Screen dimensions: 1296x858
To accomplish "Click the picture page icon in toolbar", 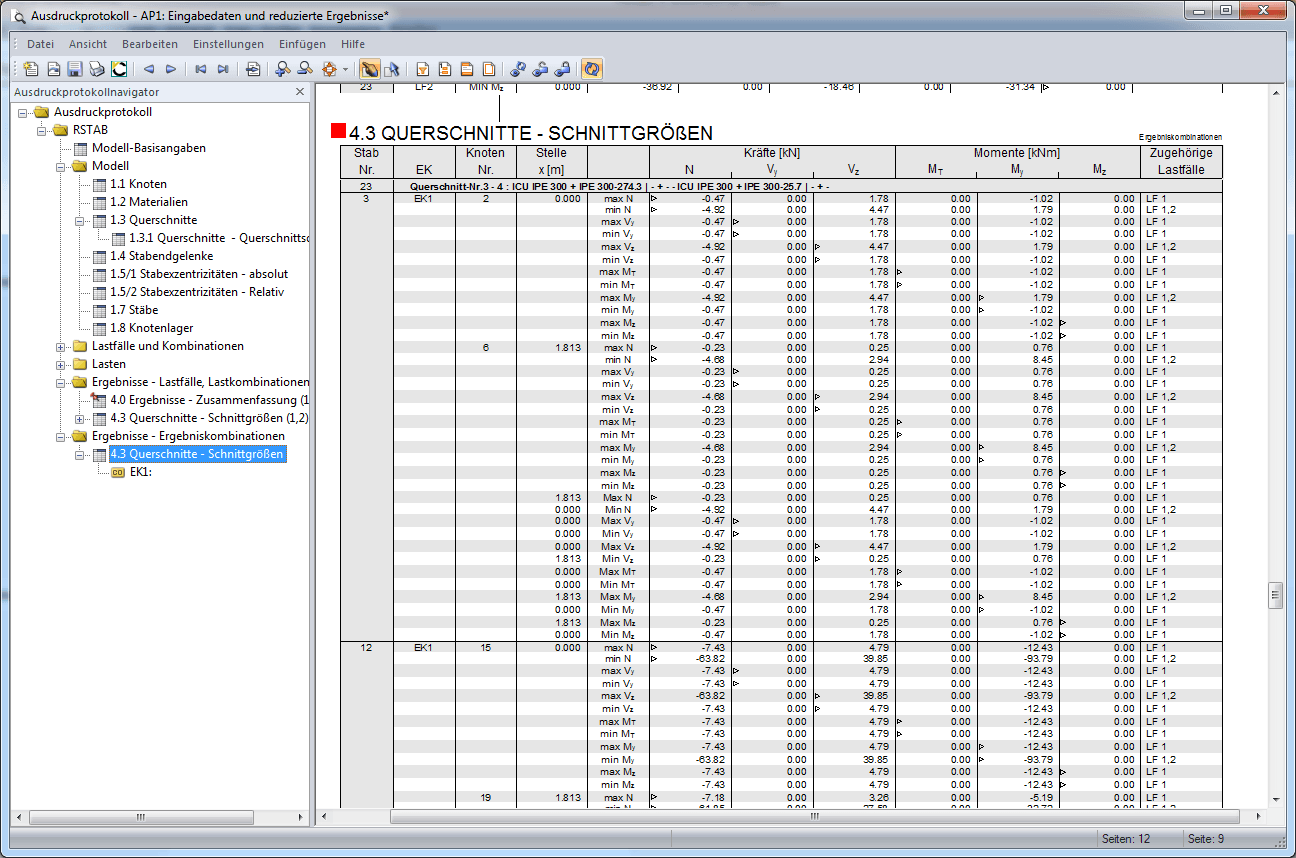I will point(54,69).
